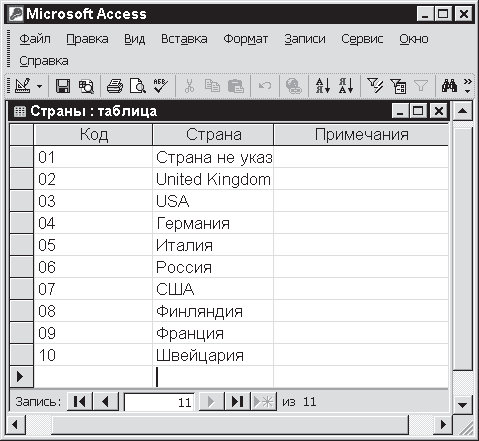Viewport: 479px width, 441px height.
Task: Click the Sort Ascending toolbar icon
Action: (x=323, y=86)
